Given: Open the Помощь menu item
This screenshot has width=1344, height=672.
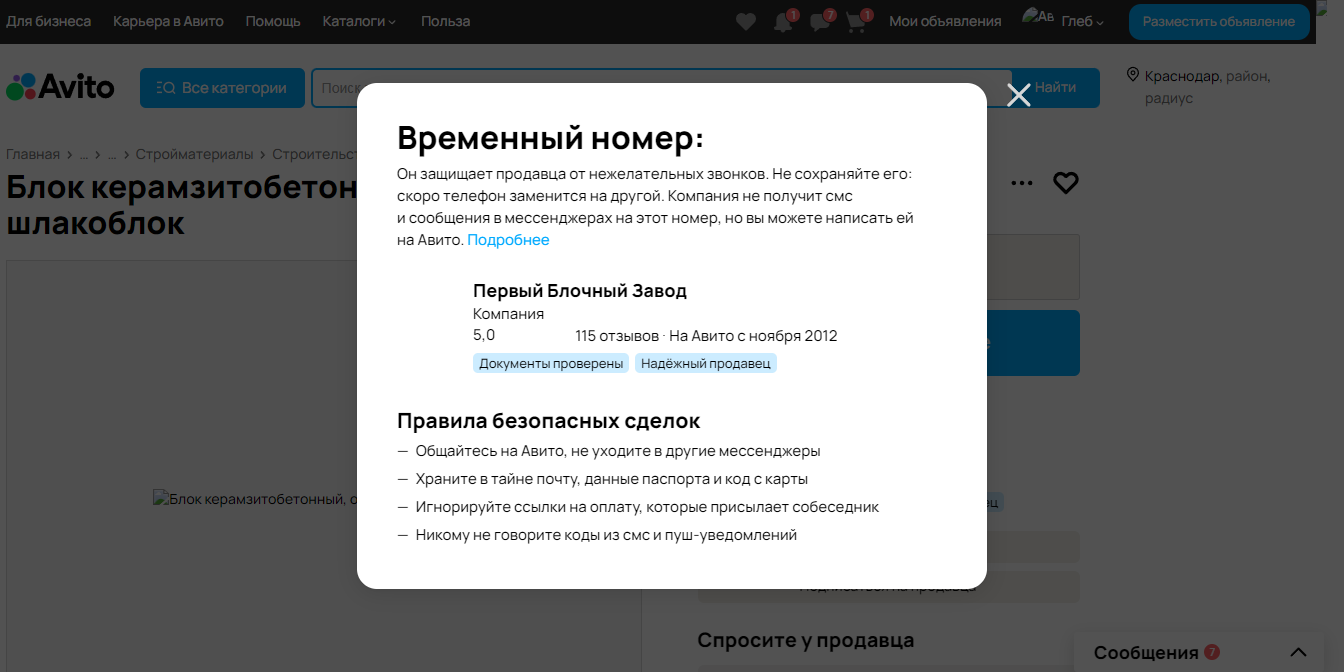Looking at the screenshot, I should (x=273, y=21).
